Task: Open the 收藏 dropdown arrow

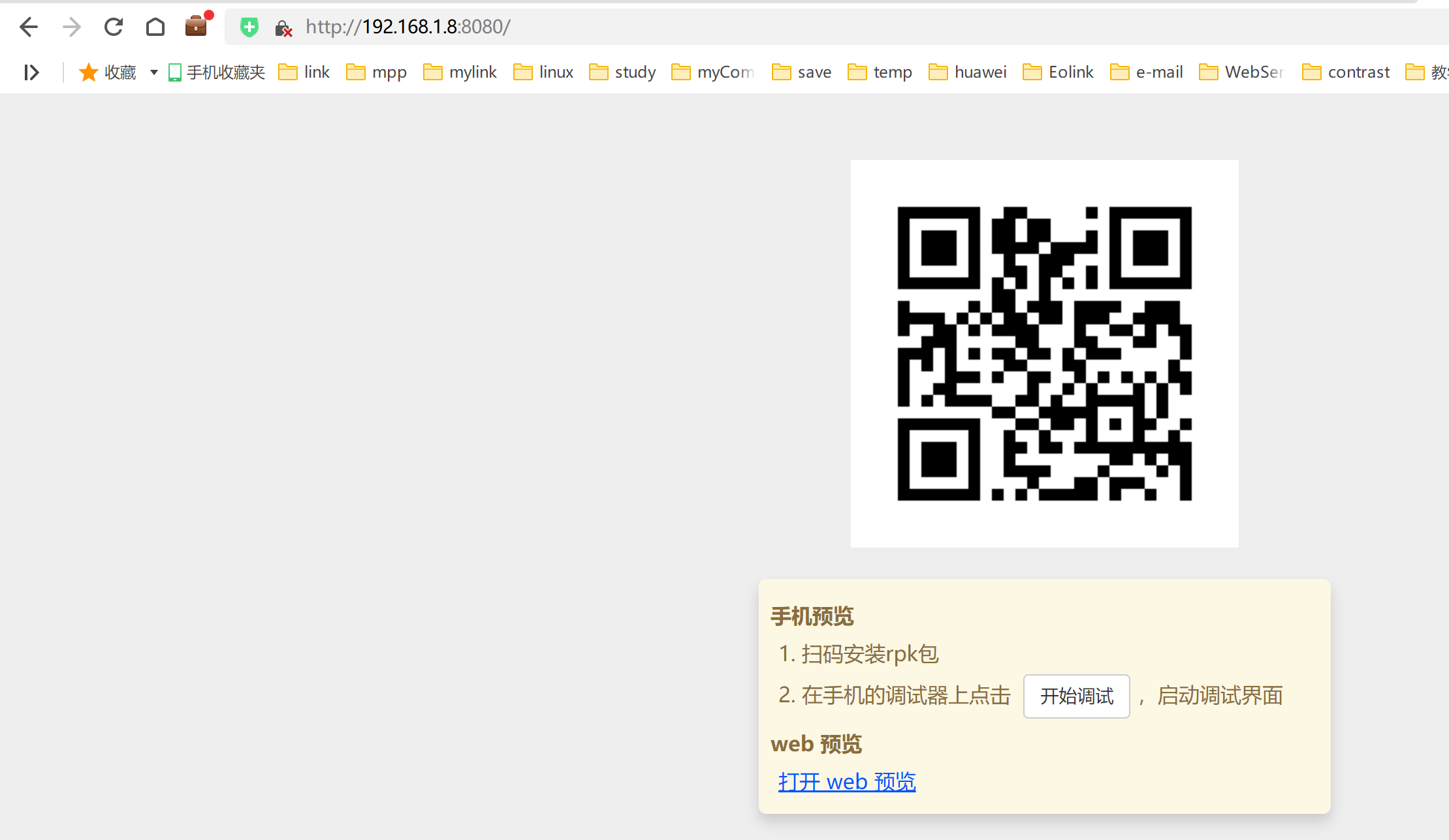Action: 154,72
